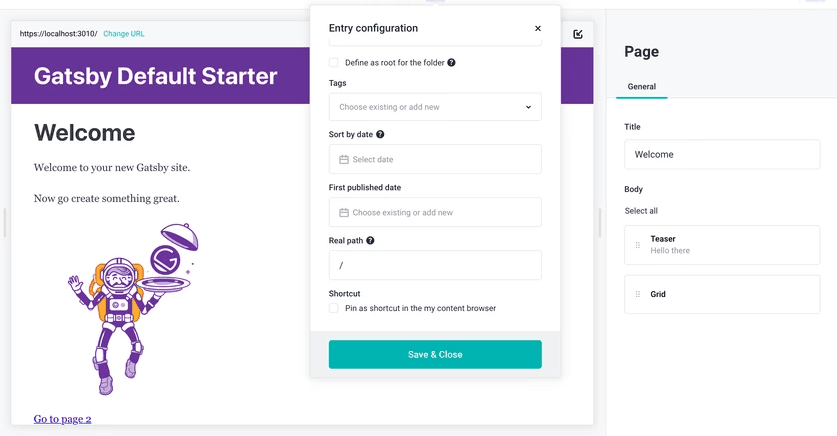This screenshot has width=837, height=436.
Task: Enable Define as root for the folder
Action: 334,62
